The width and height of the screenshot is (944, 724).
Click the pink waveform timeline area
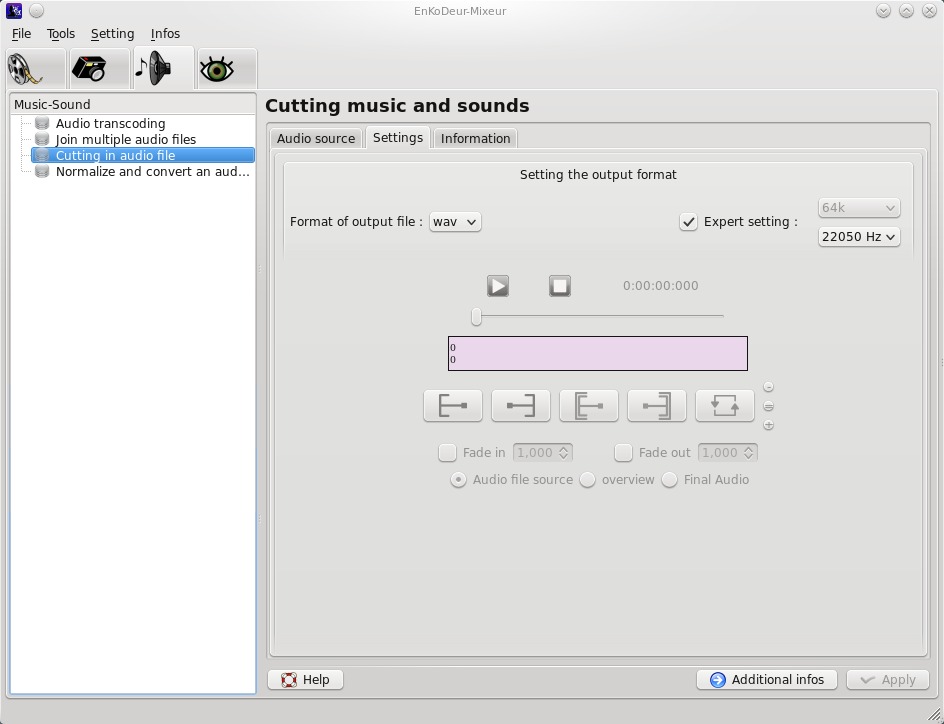598,353
